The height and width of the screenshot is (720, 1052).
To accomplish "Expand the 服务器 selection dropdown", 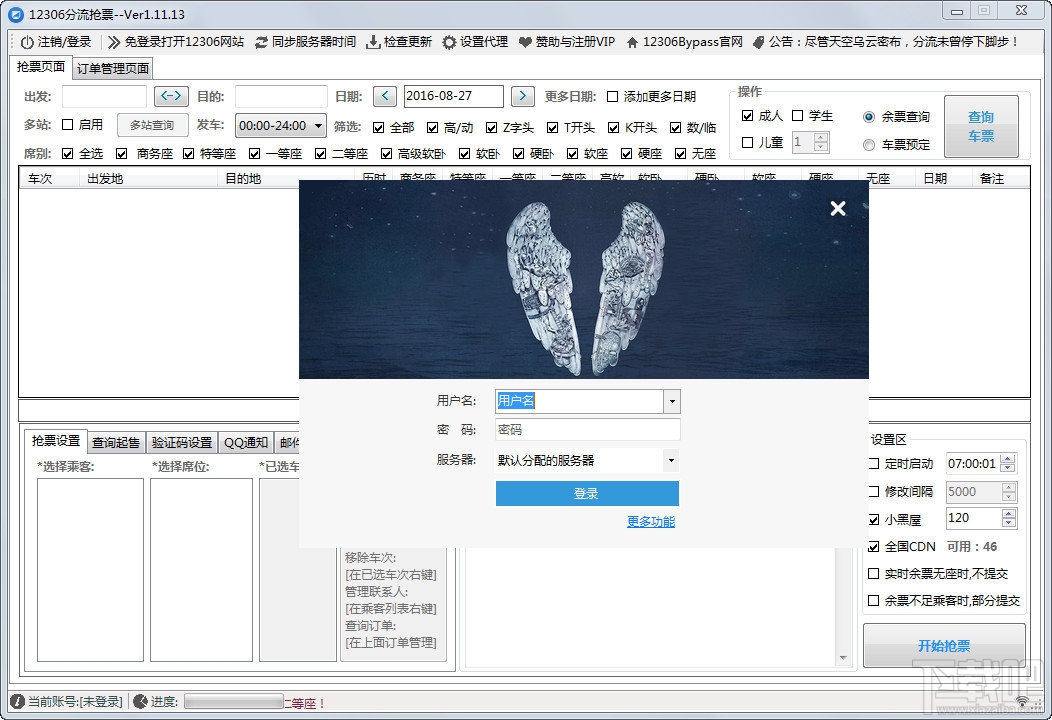I will pos(669,460).
